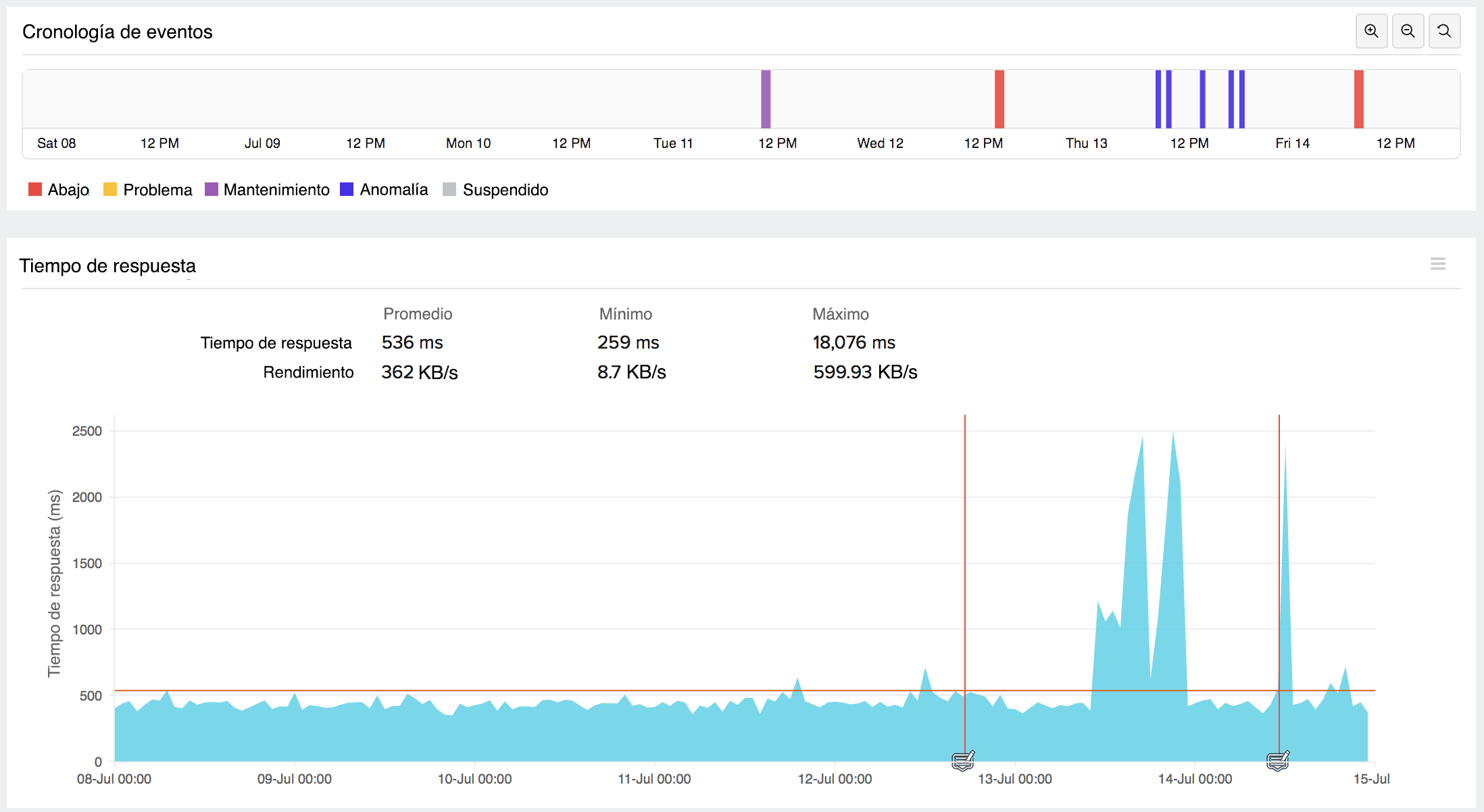This screenshot has width=1484, height=812.
Task: Click the red down event on Wed 12
Action: [x=999, y=99]
